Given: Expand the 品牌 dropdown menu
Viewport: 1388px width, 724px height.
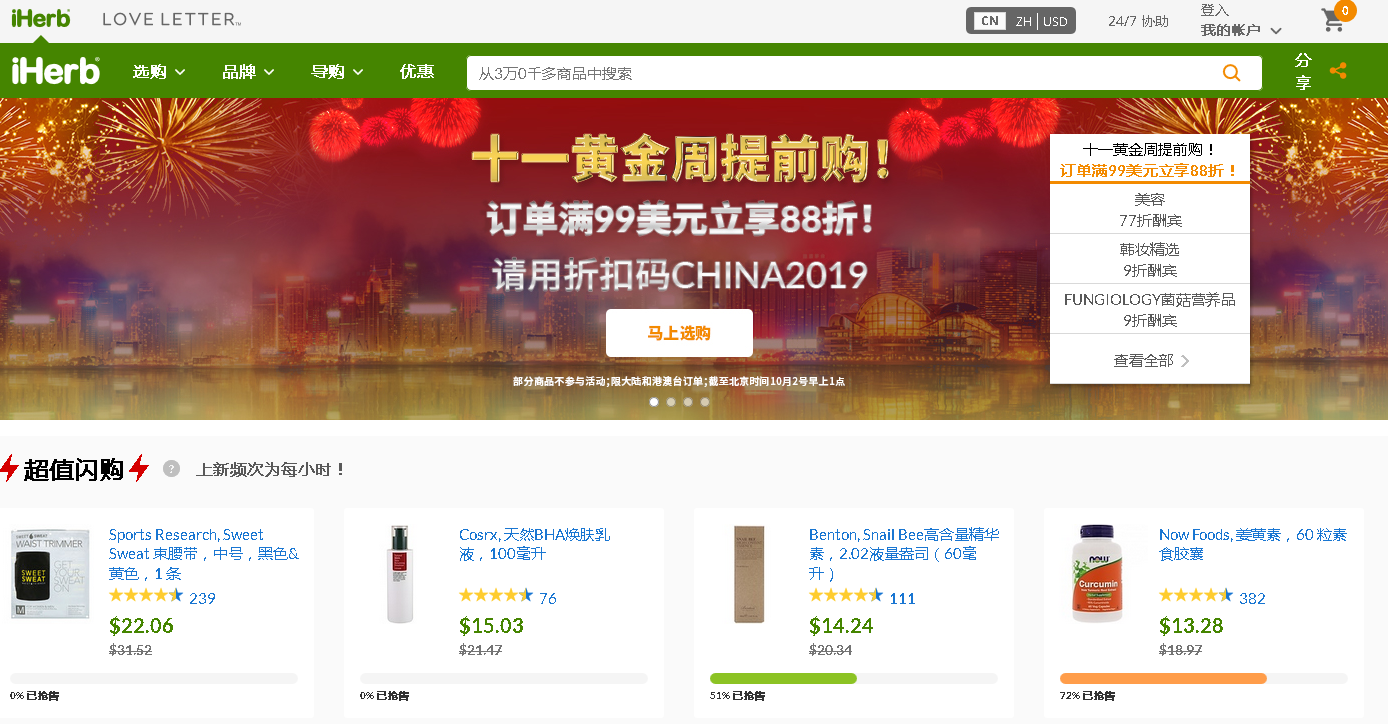Looking at the screenshot, I should 248,72.
